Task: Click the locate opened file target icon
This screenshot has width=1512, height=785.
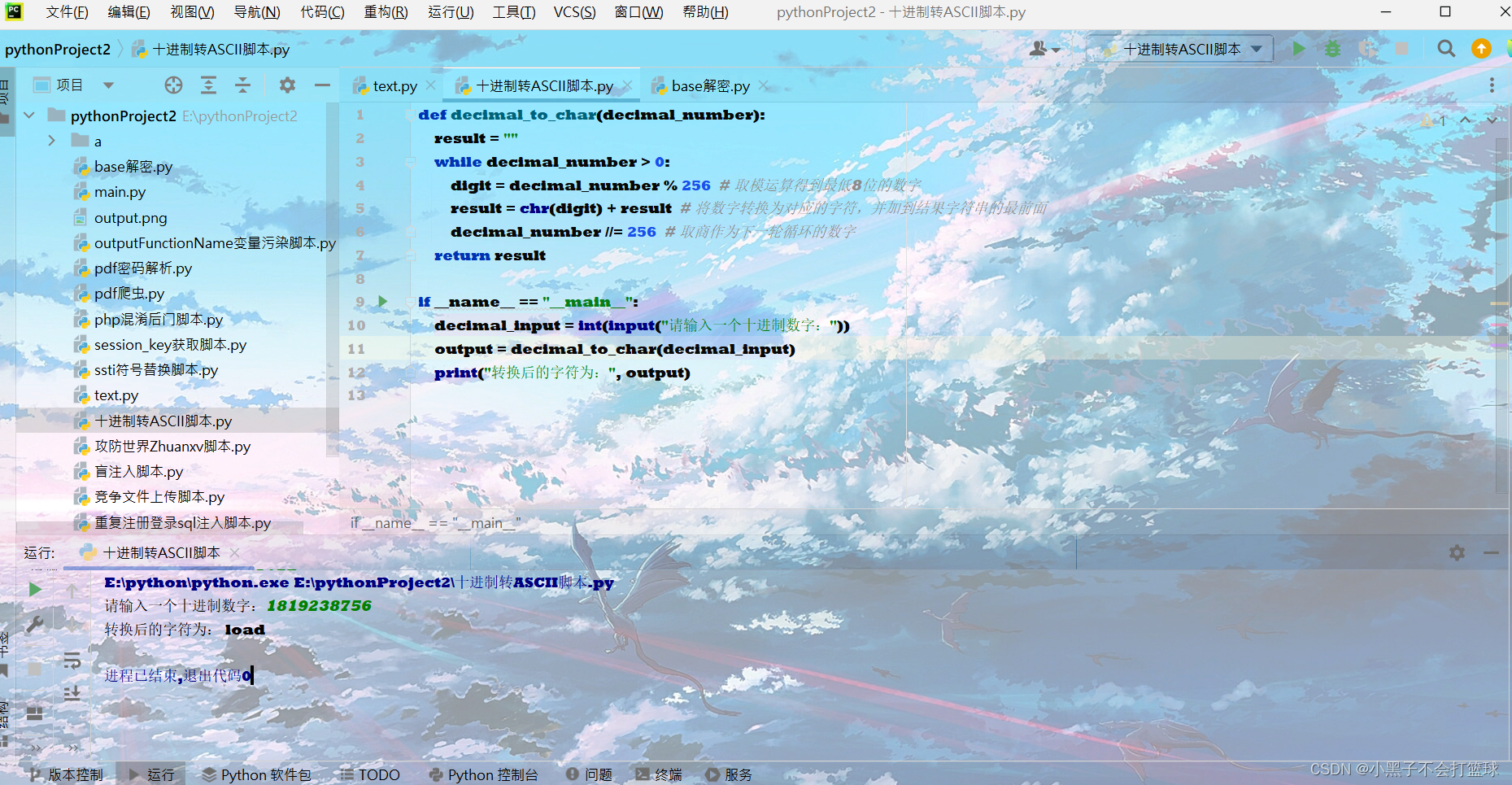Action: pyautogui.click(x=174, y=85)
